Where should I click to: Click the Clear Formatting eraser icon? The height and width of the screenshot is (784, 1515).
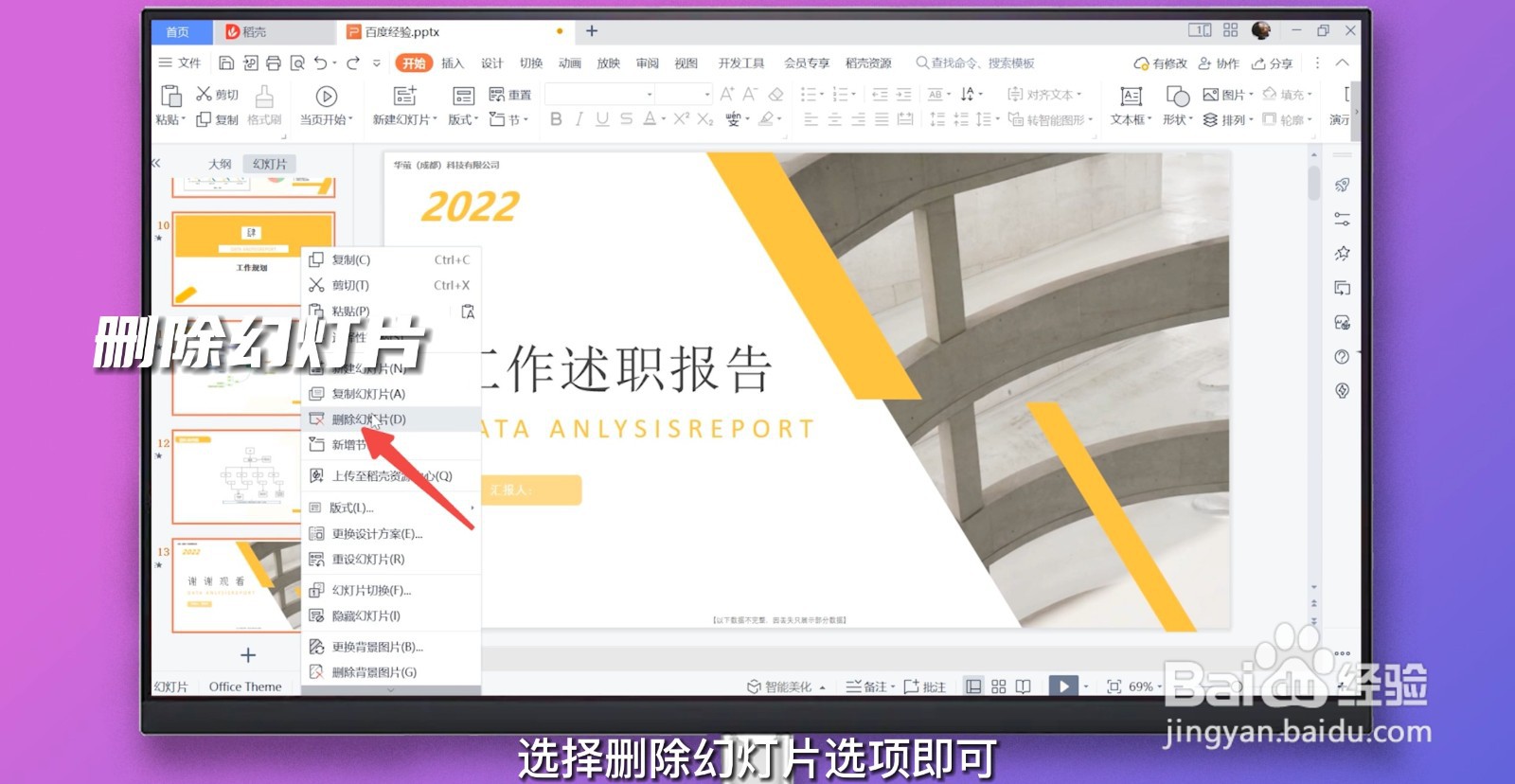click(x=776, y=95)
